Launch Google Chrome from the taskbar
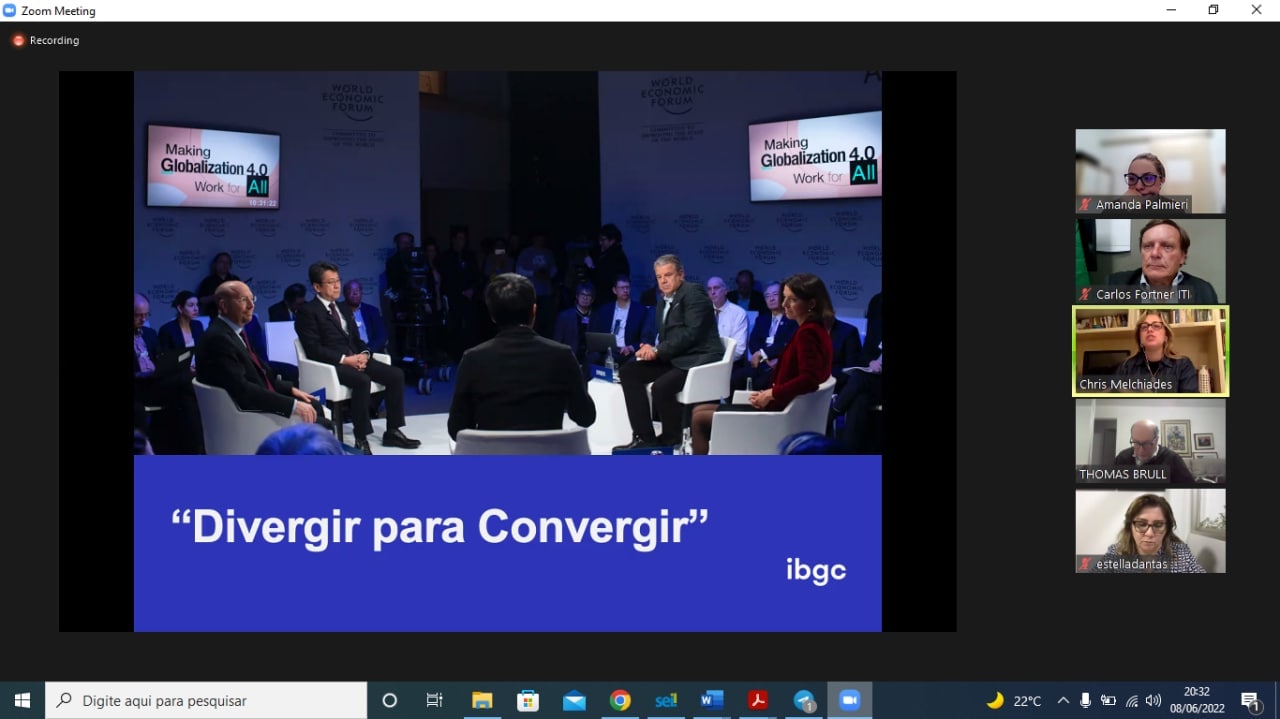This screenshot has height=719, width=1280. [620, 700]
